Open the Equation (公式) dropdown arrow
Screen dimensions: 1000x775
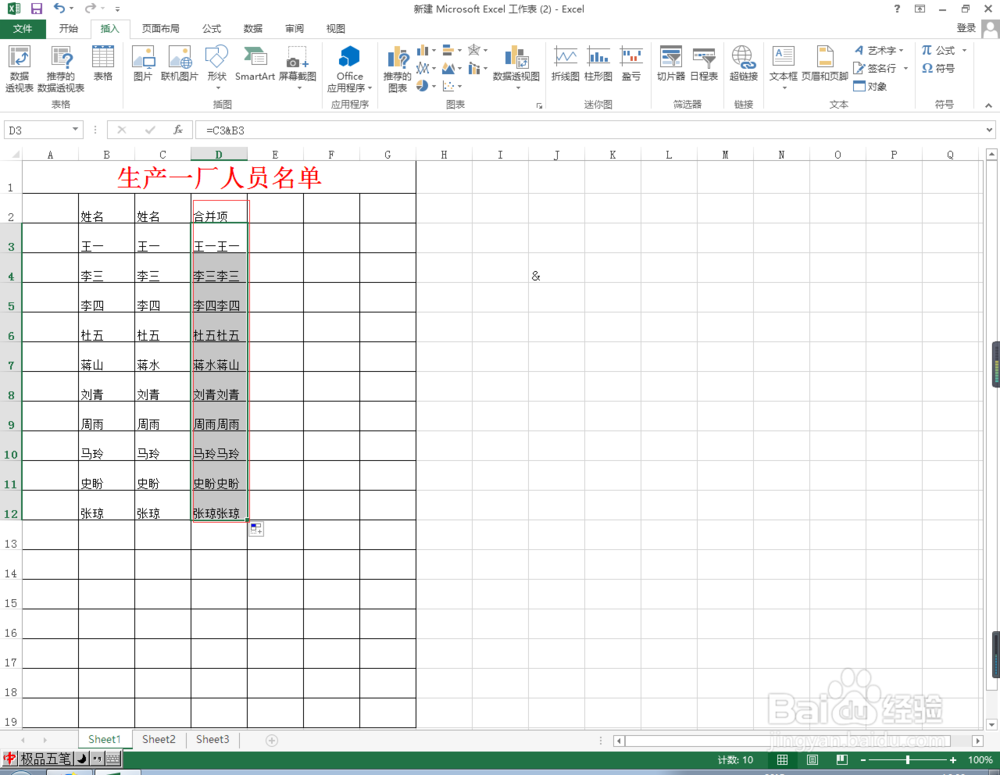coord(964,50)
